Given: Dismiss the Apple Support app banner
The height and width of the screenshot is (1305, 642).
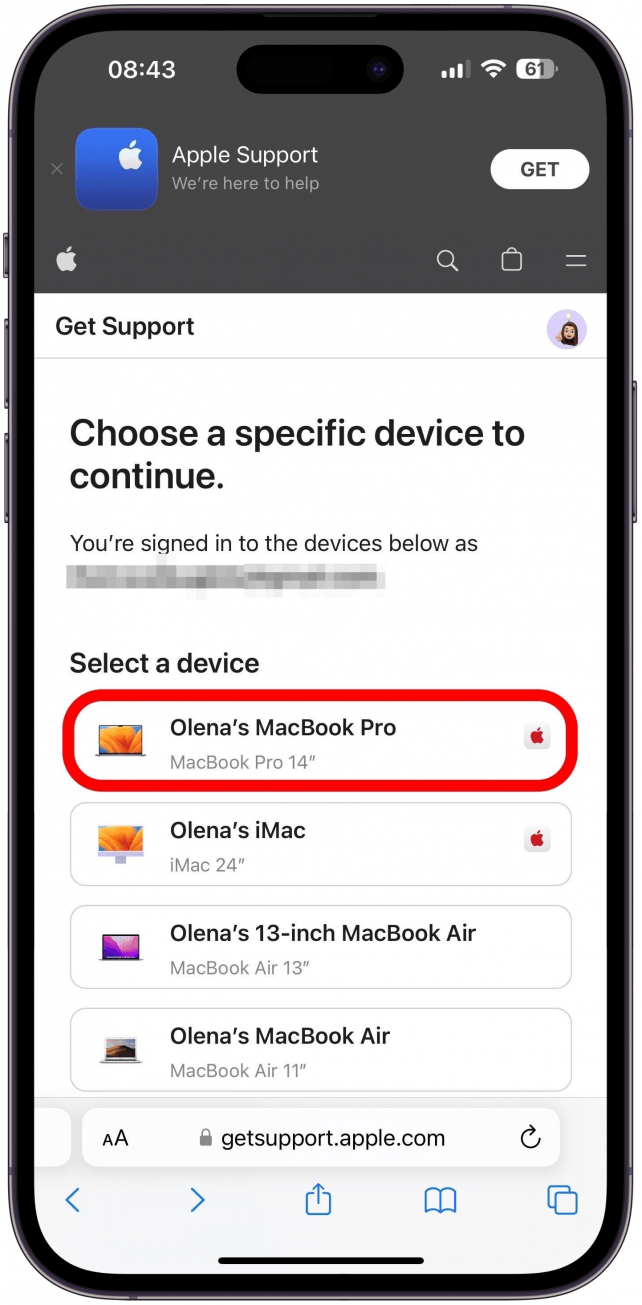Looking at the screenshot, I should (x=56, y=169).
